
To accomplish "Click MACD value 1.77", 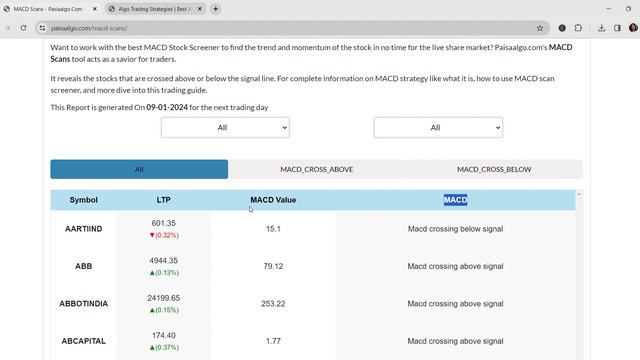I will click(273, 341).
